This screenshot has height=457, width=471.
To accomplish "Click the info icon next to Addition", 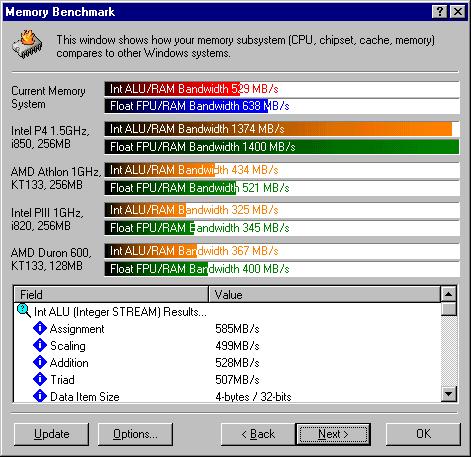I will point(40,362).
